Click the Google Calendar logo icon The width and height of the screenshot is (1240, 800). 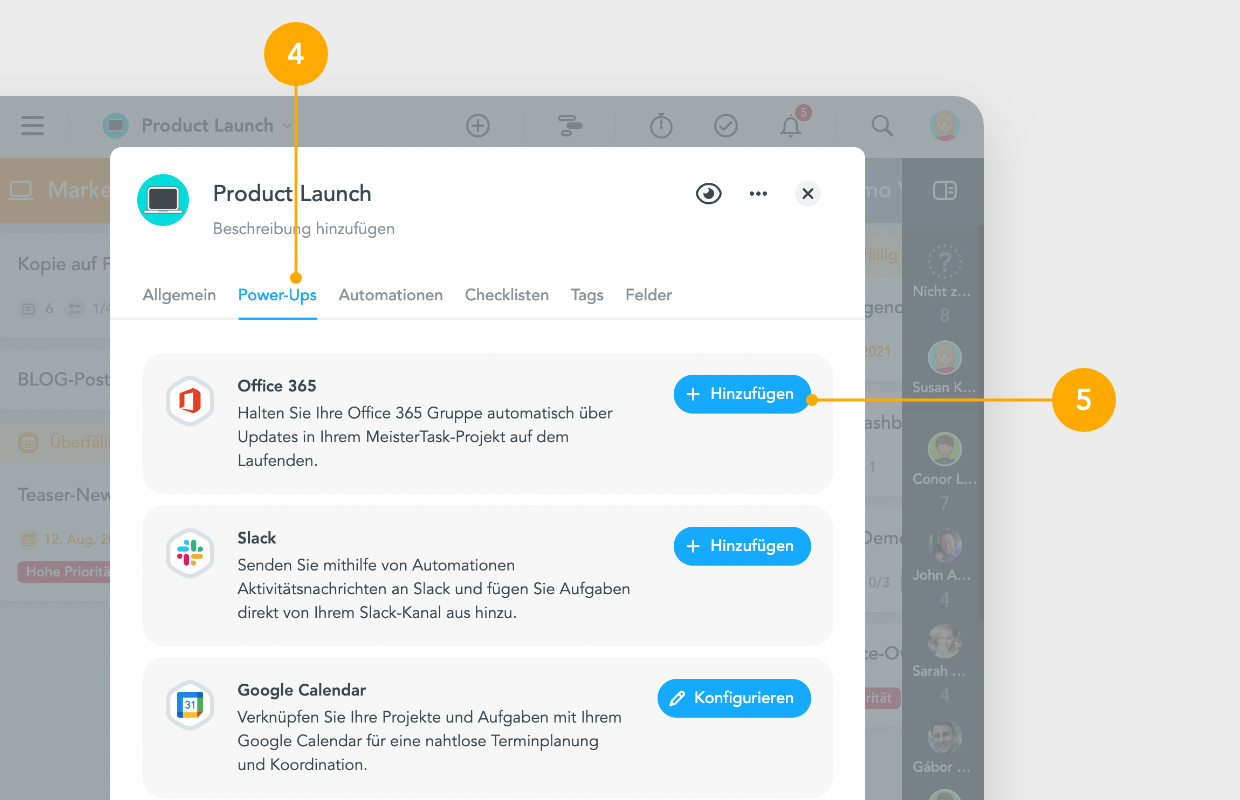pyautogui.click(x=190, y=706)
